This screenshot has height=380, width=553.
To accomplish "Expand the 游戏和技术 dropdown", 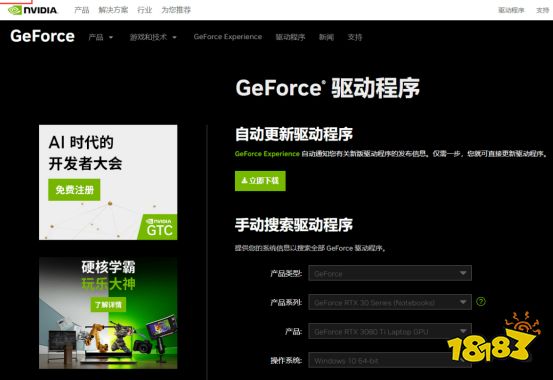I will click(x=153, y=37).
